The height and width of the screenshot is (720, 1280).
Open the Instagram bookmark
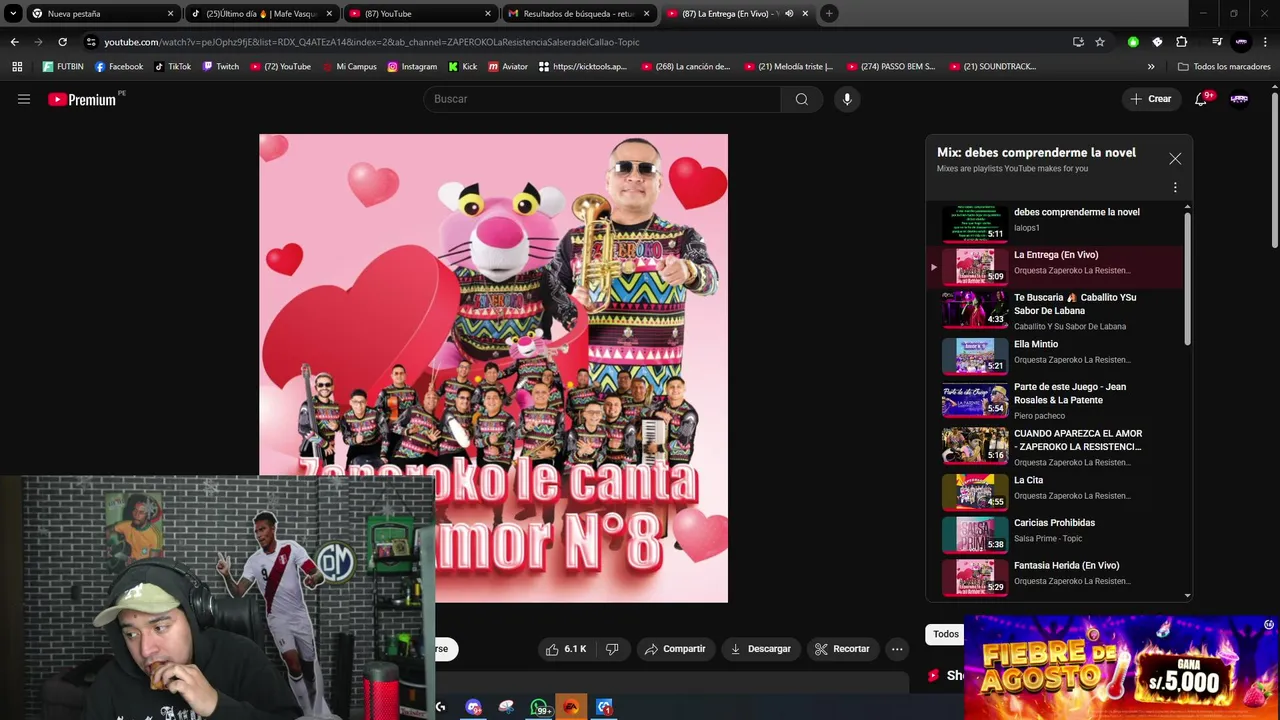(412, 67)
